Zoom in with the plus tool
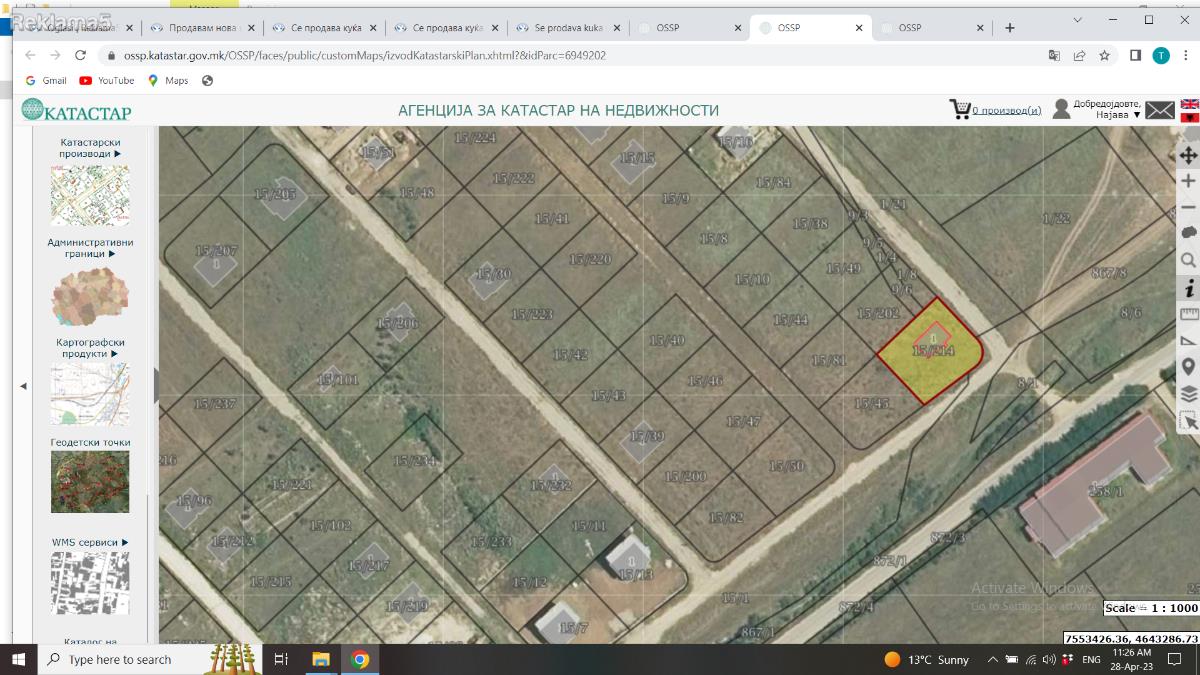The width and height of the screenshot is (1200, 675). 1188,181
